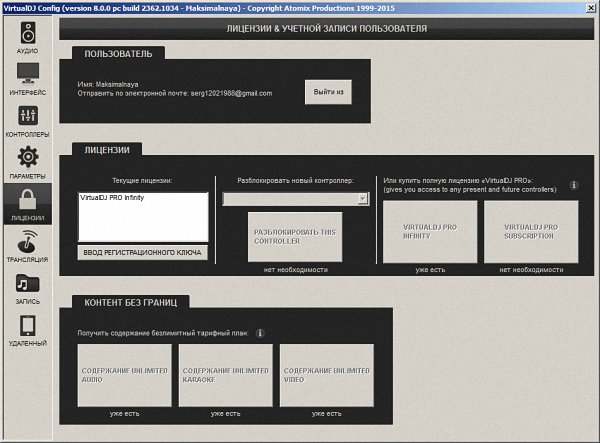Open the Parameters gear icon
The width and height of the screenshot is (600, 443).
pos(28,158)
